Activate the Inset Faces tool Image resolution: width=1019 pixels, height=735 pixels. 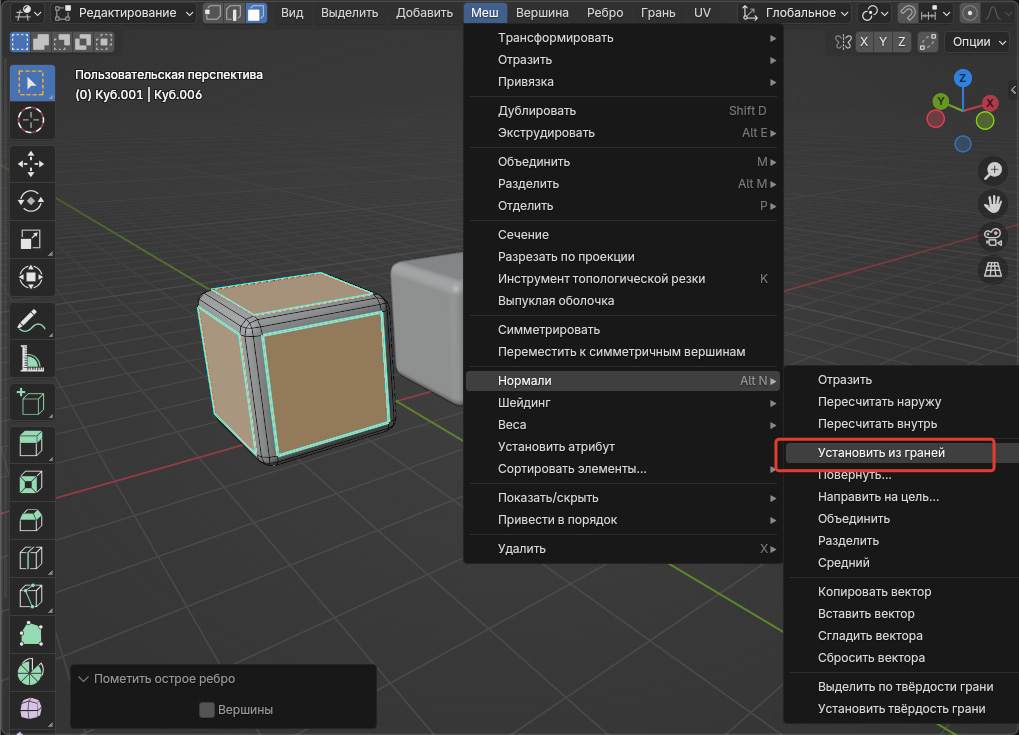(x=31, y=482)
